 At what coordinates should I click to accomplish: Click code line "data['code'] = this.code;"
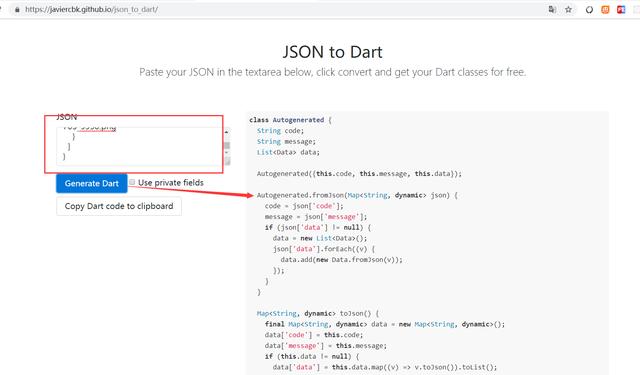[313, 335]
